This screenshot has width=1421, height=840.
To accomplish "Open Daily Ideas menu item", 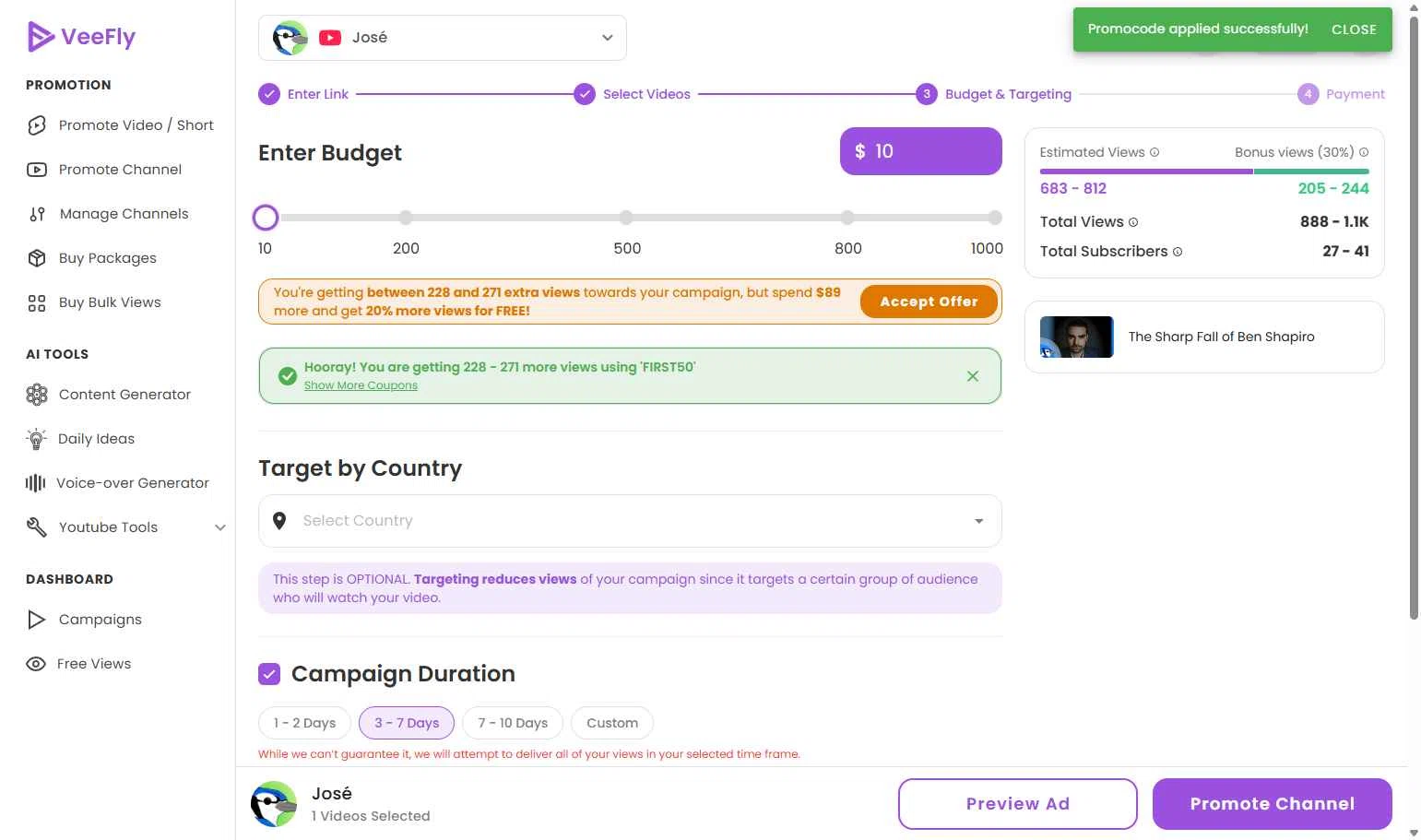I will click(x=96, y=439).
